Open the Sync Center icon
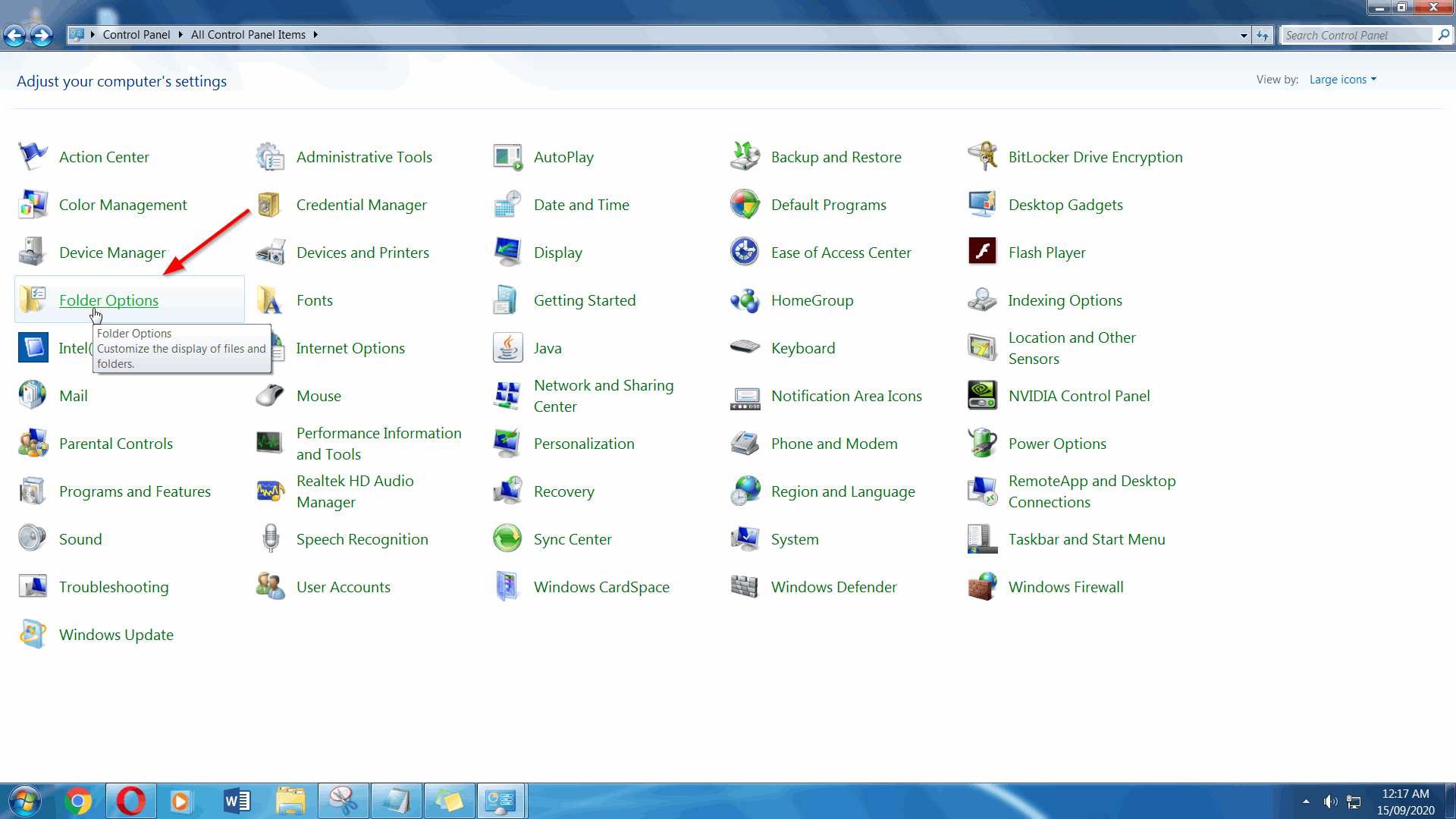 [507, 539]
